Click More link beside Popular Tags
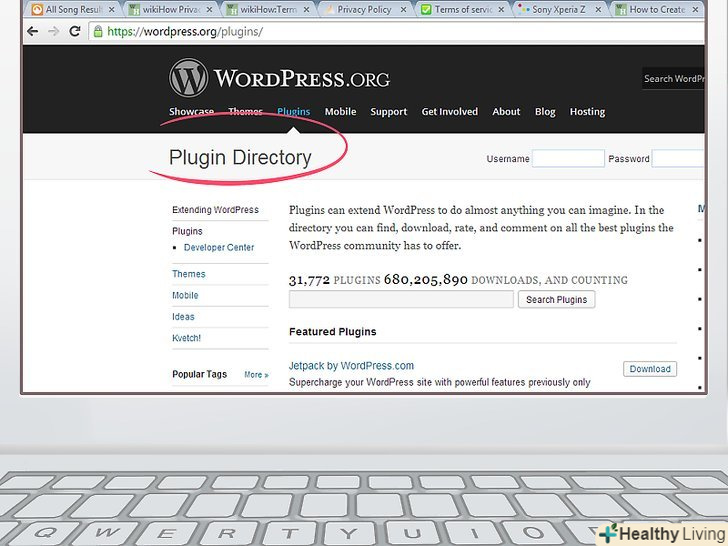 [x=256, y=375]
